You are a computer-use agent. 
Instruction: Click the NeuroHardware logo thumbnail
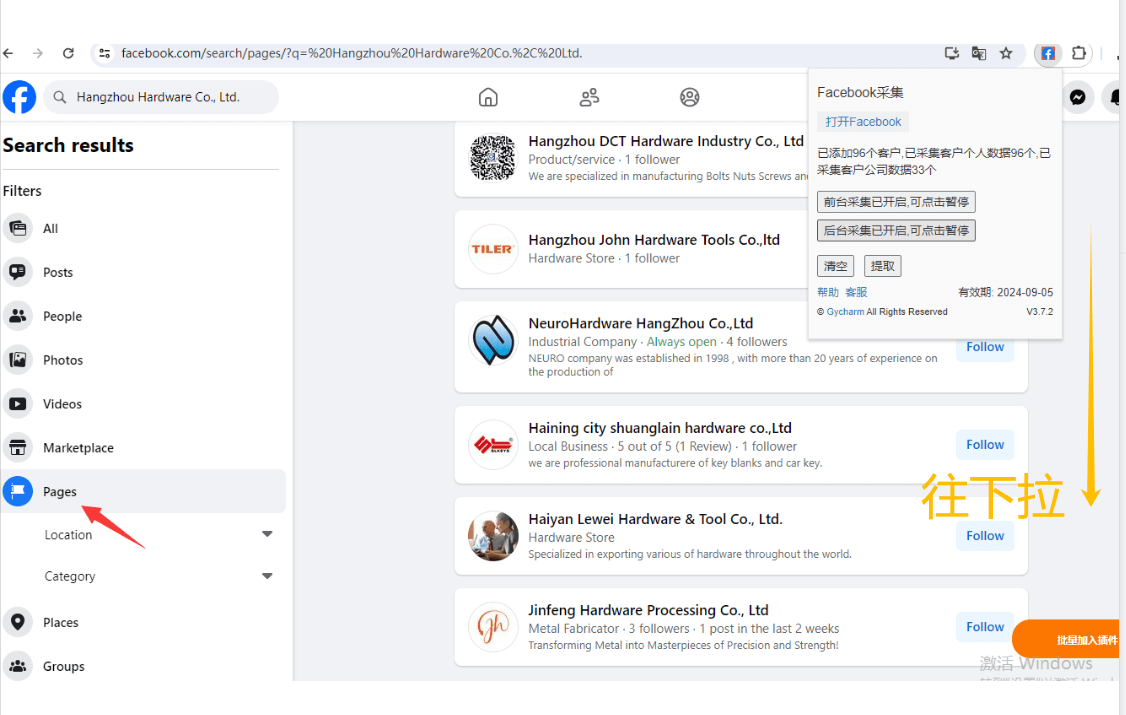(493, 340)
